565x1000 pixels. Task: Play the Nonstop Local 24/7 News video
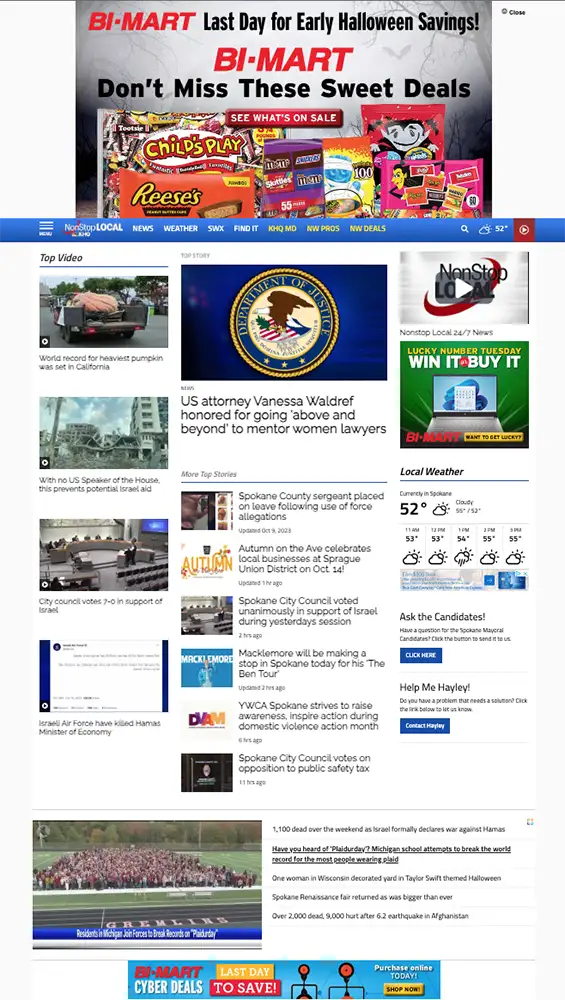(x=464, y=288)
